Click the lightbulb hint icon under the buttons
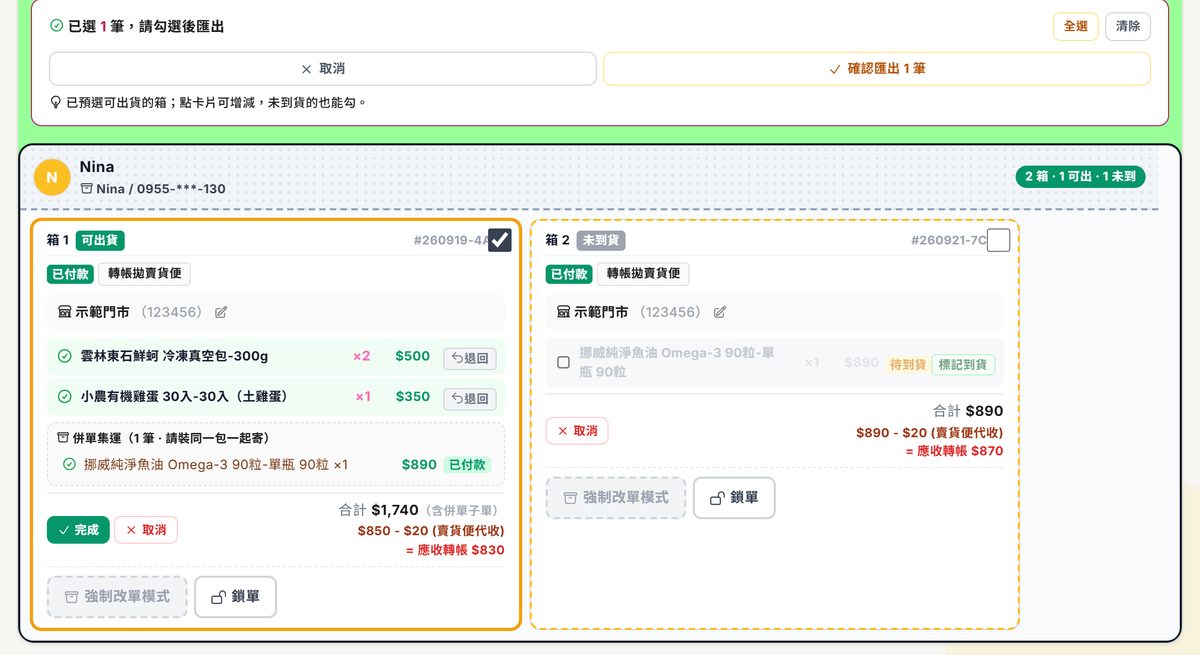 56,102
